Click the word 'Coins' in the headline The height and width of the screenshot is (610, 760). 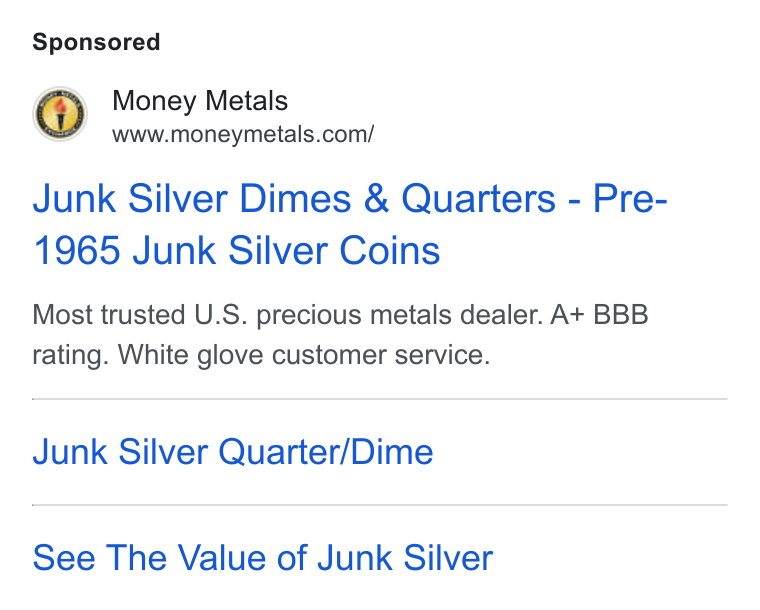[390, 250]
